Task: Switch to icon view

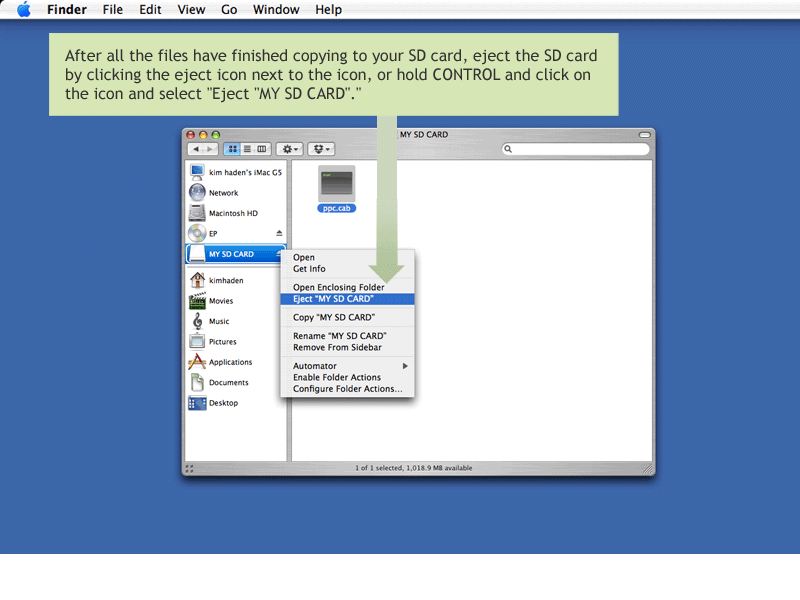Action: pyautogui.click(x=233, y=149)
